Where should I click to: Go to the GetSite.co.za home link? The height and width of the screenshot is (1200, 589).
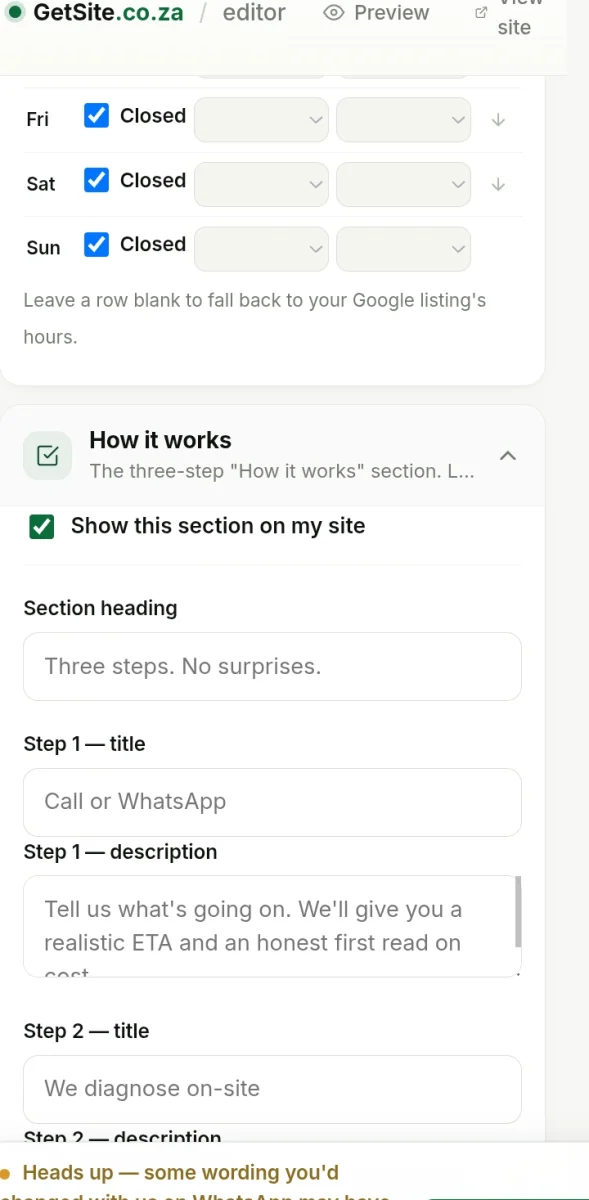click(107, 13)
